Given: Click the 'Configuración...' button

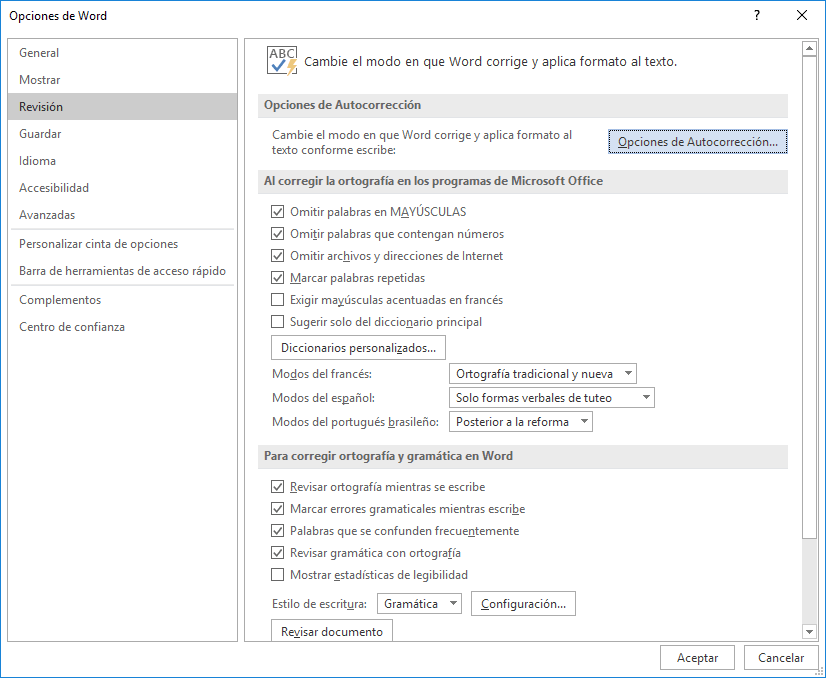Looking at the screenshot, I should 523,604.
